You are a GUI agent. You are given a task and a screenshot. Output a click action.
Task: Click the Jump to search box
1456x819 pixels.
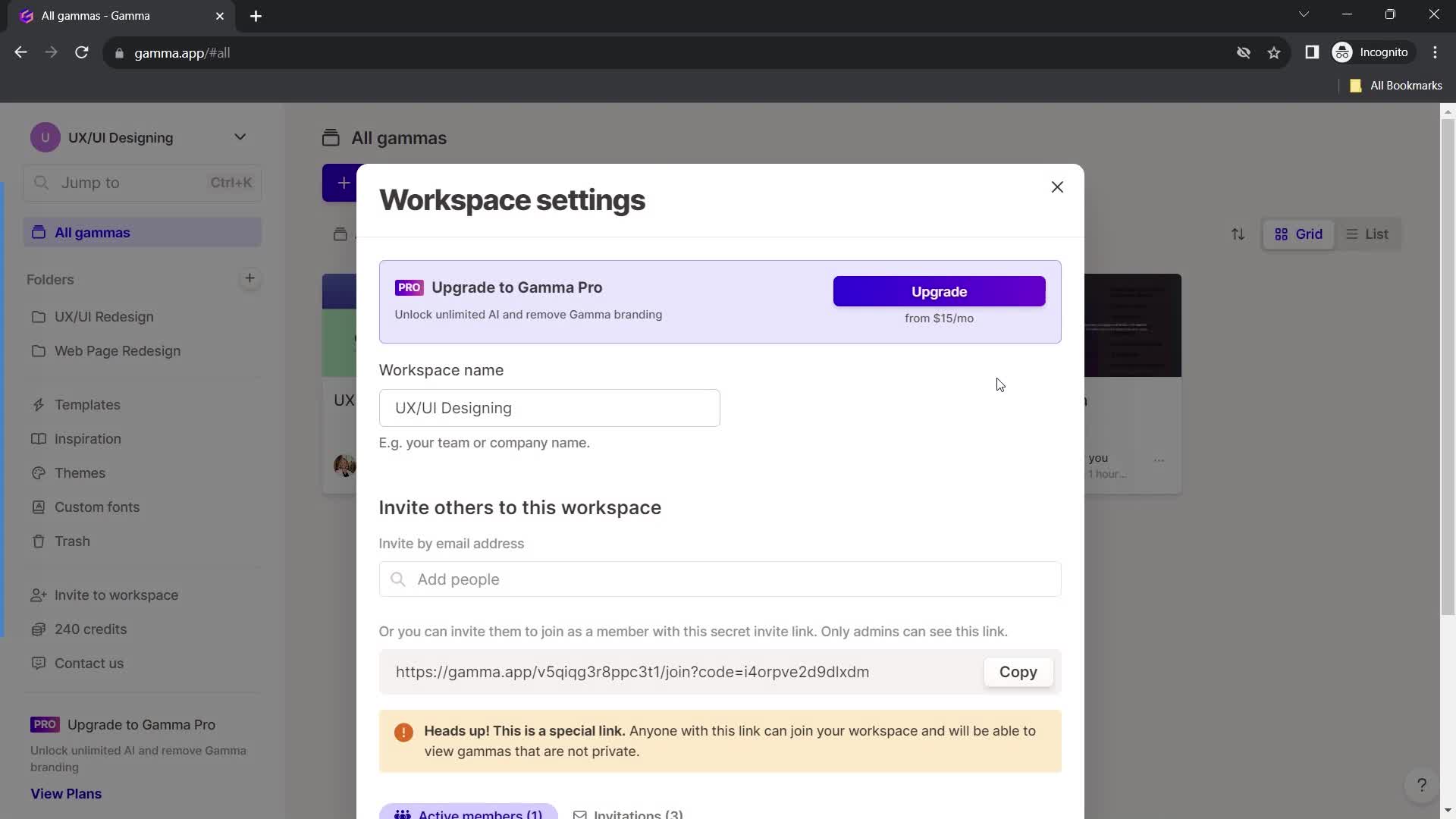tap(143, 183)
